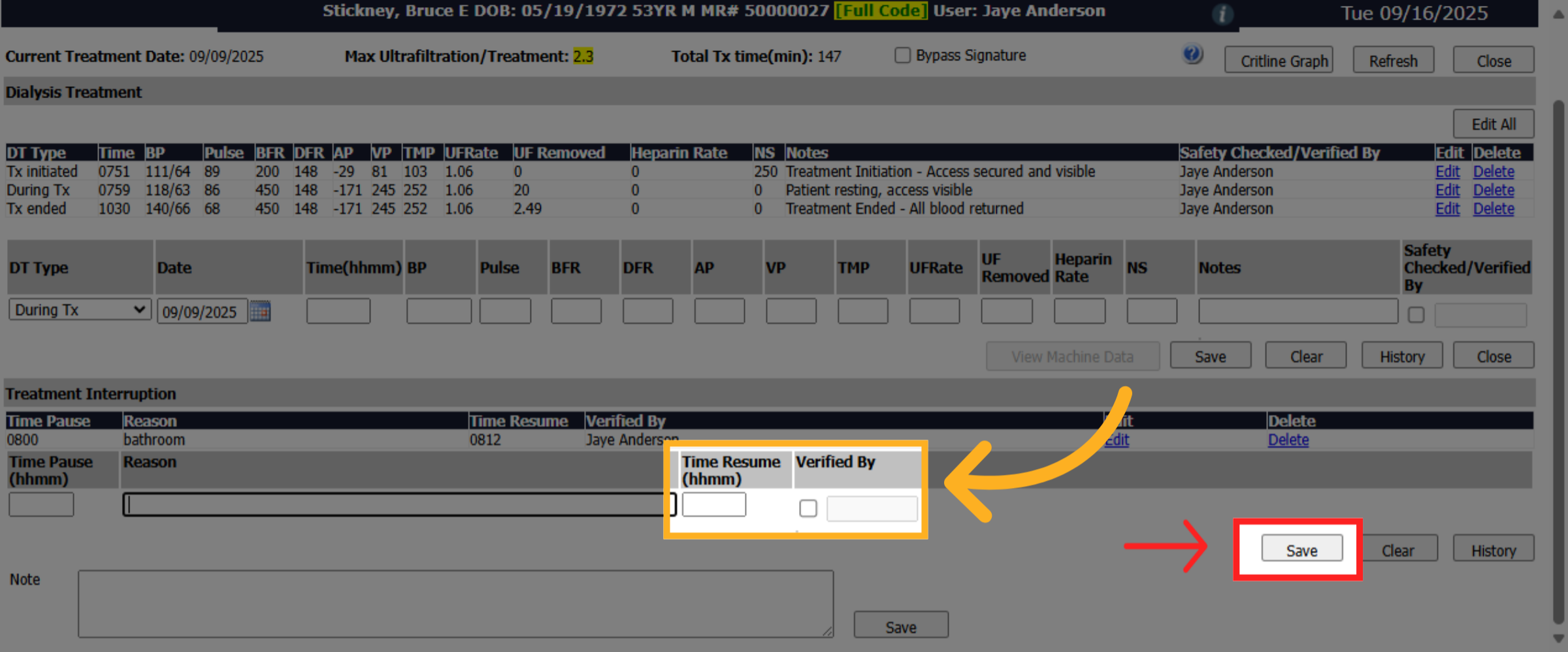1568x652 pixels.
Task: Click the Time Pause (hhmm) field
Action: tap(41, 504)
